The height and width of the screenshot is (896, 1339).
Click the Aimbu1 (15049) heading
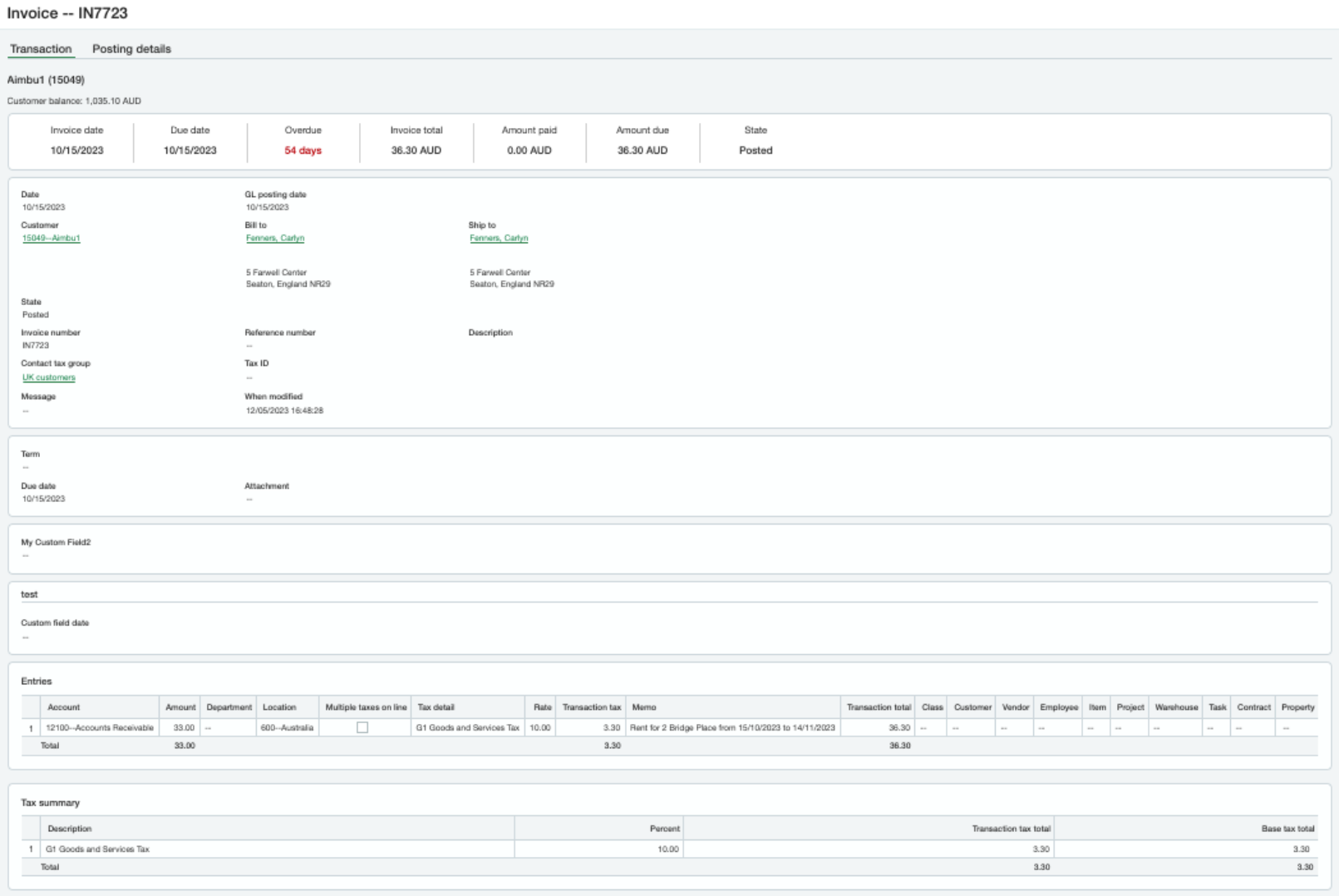(x=46, y=80)
